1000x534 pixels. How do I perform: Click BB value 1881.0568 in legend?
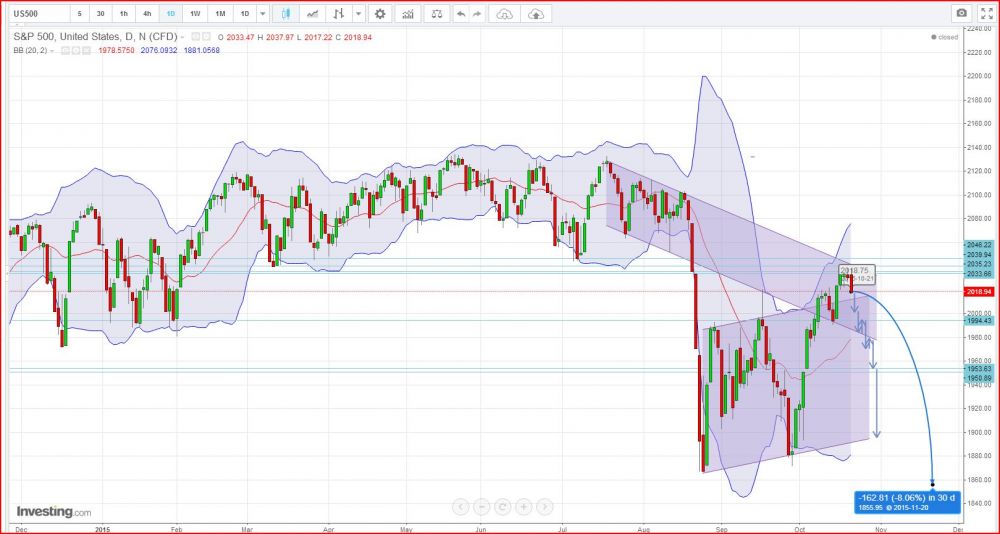[x=200, y=50]
